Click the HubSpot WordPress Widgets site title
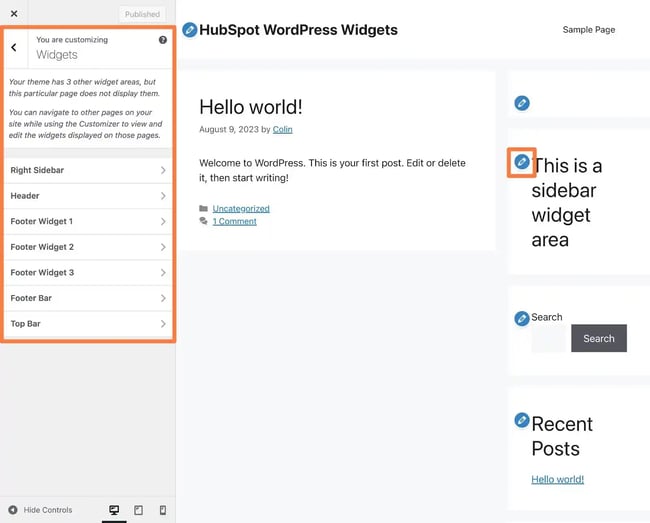 coord(298,30)
